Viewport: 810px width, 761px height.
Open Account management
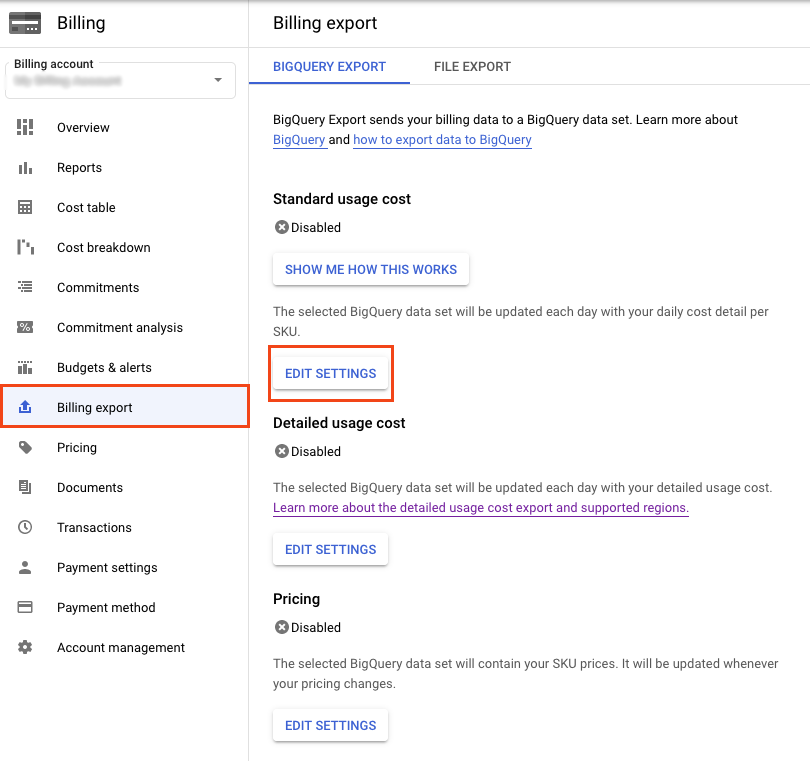coord(124,648)
